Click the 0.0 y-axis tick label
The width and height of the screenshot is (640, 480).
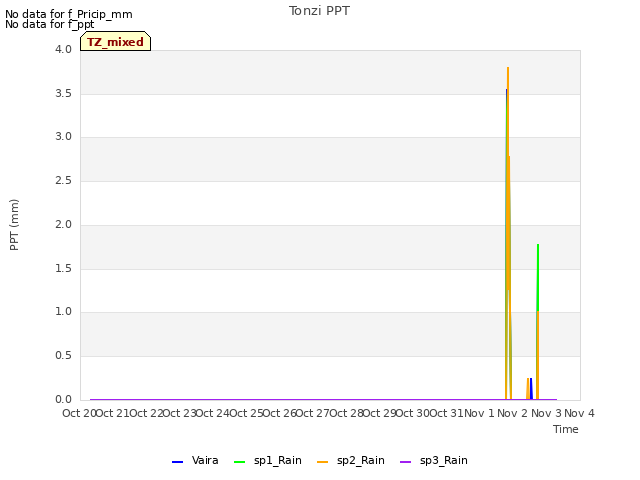pos(63,399)
